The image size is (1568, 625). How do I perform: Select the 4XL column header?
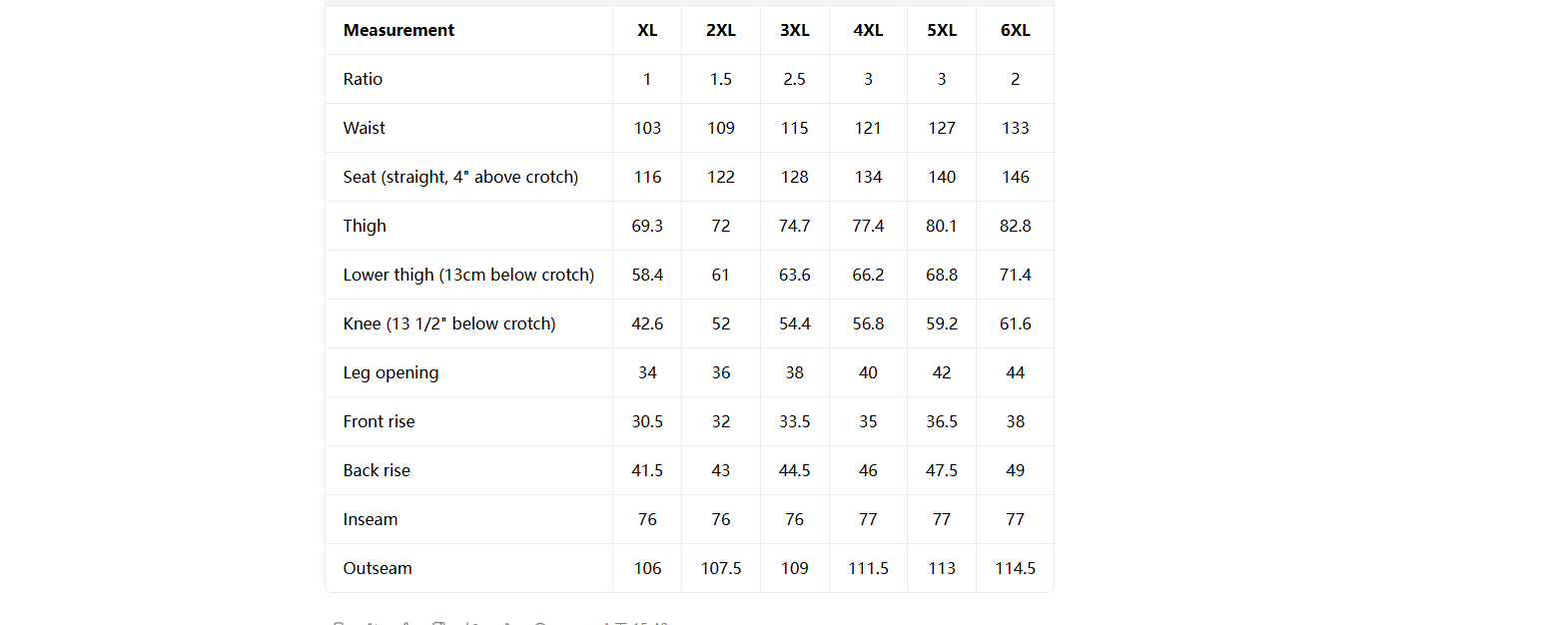pos(868,30)
